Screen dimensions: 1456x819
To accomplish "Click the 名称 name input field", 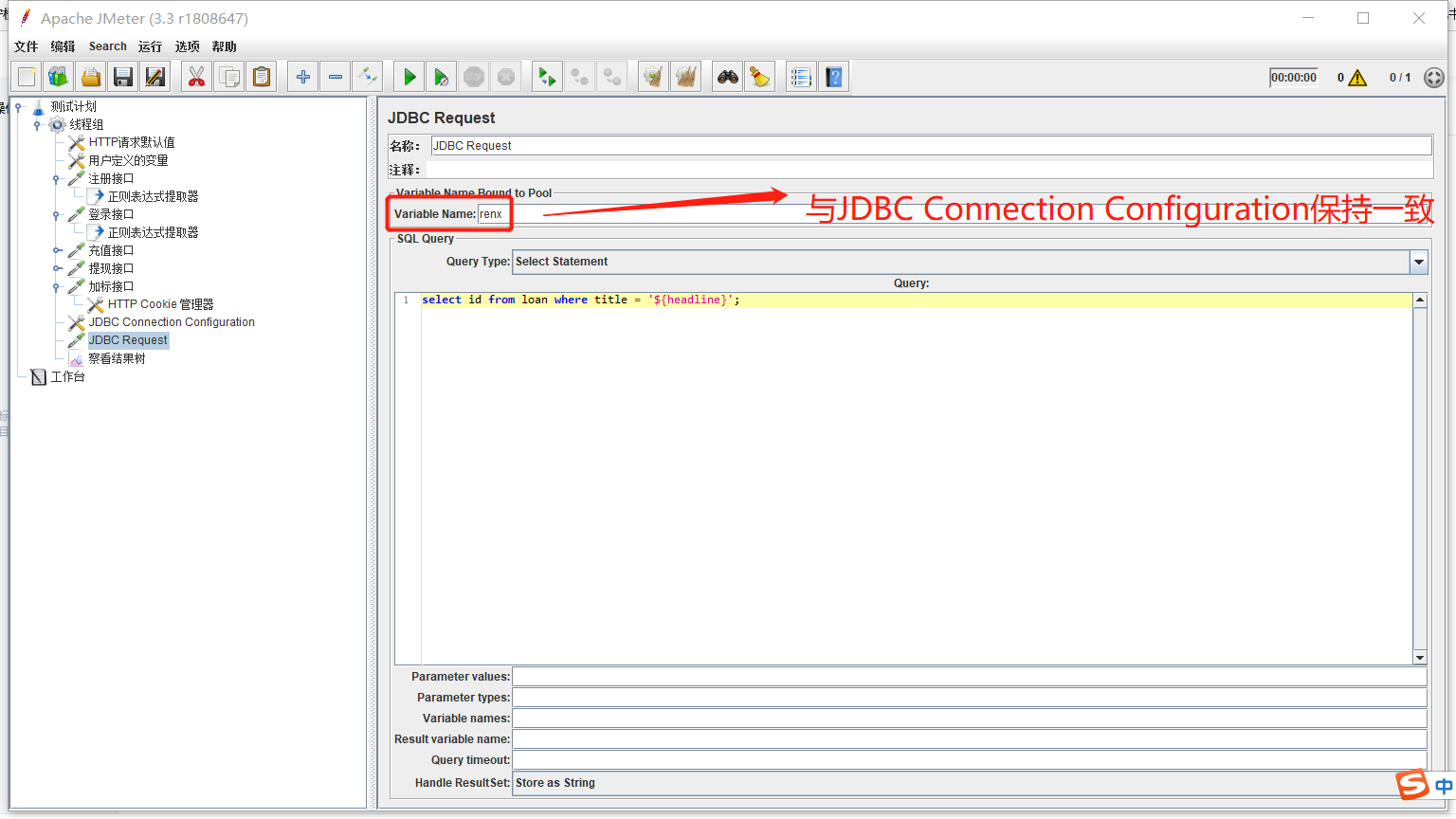I will (x=931, y=146).
